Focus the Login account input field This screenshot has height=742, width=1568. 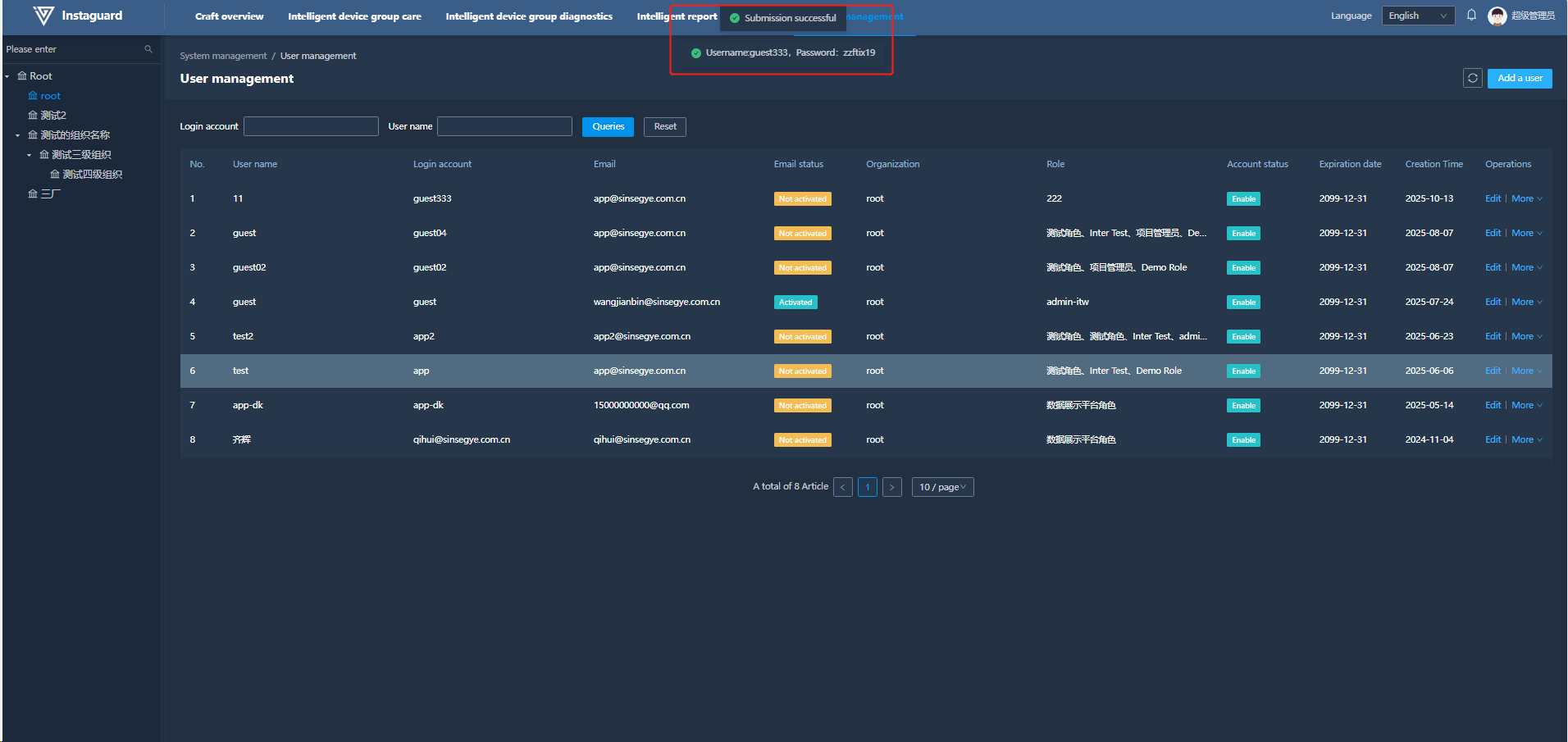311,127
